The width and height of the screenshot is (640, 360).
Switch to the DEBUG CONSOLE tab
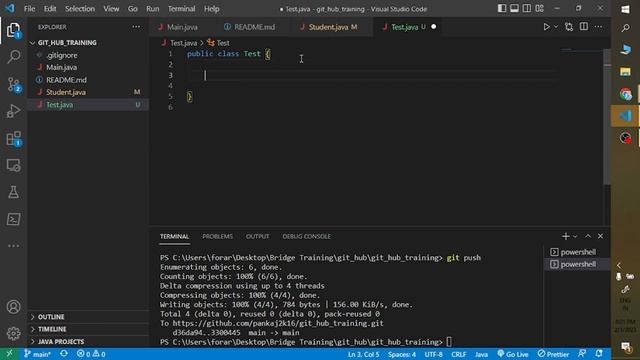[x=307, y=236]
